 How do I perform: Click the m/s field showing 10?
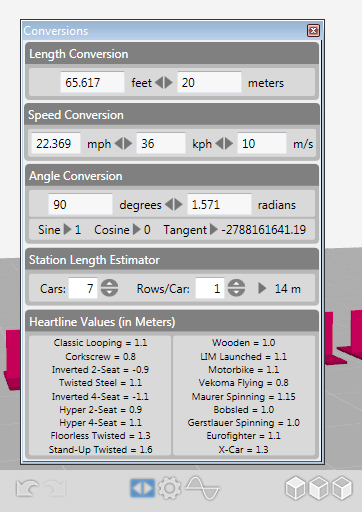262,143
